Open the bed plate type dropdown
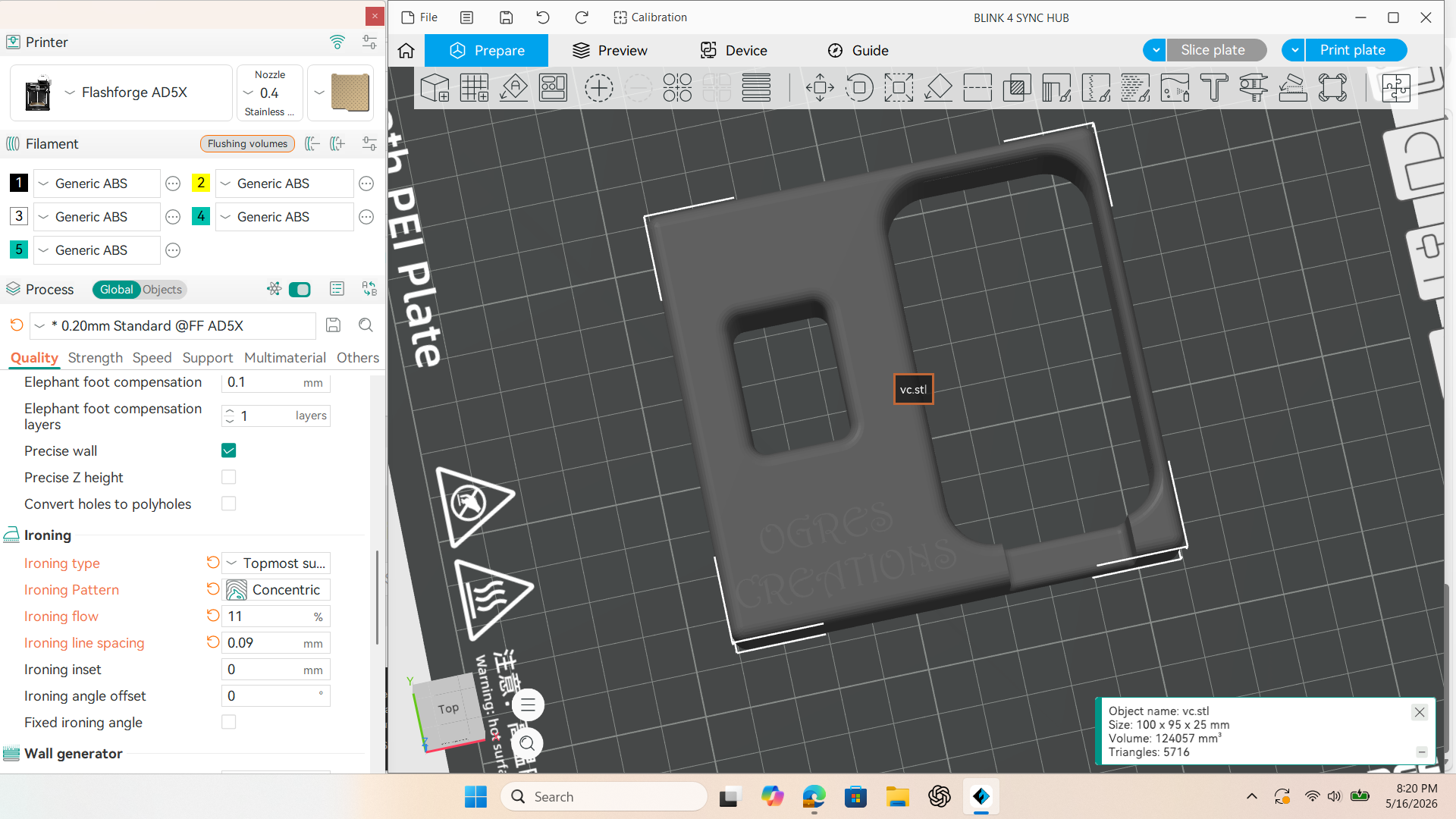The width and height of the screenshot is (1456, 819). coord(341,93)
